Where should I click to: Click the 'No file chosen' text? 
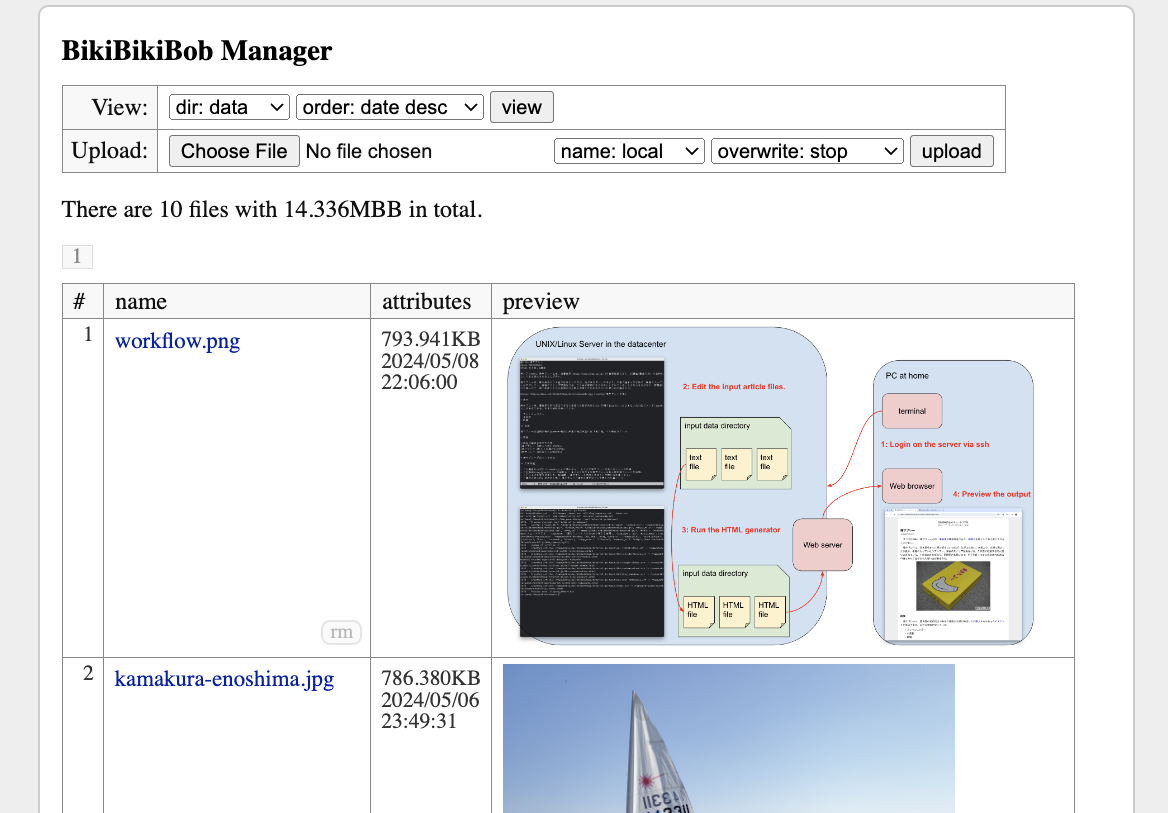369,151
